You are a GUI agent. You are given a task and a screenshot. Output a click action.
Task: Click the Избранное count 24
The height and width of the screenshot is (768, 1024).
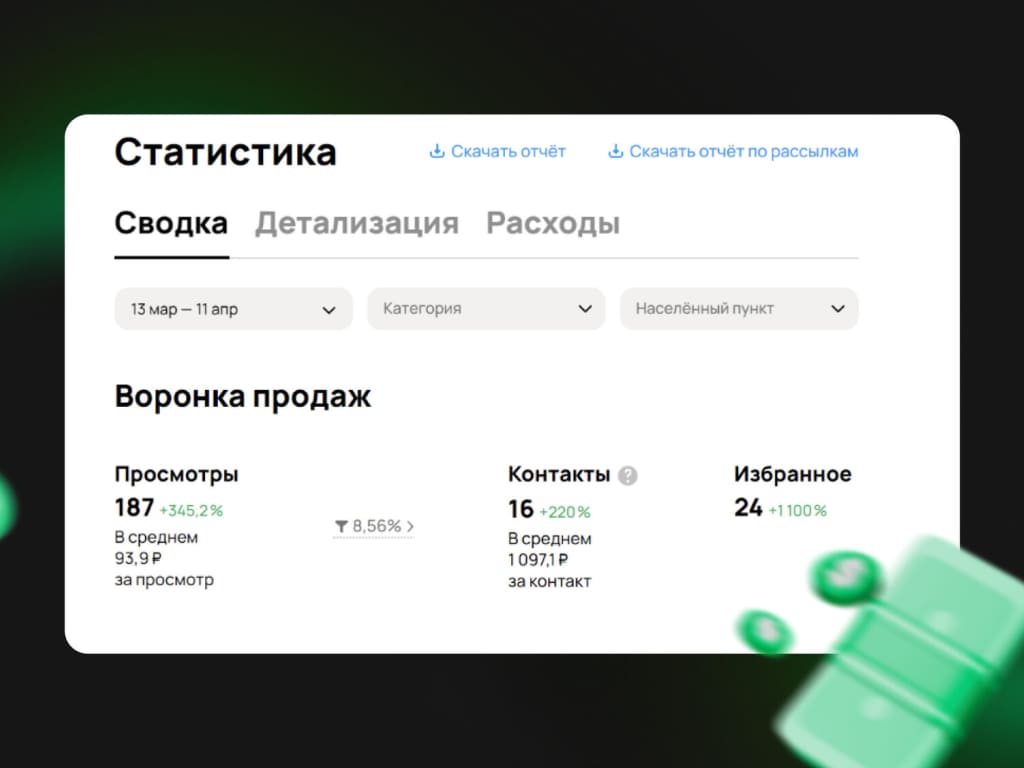click(748, 507)
